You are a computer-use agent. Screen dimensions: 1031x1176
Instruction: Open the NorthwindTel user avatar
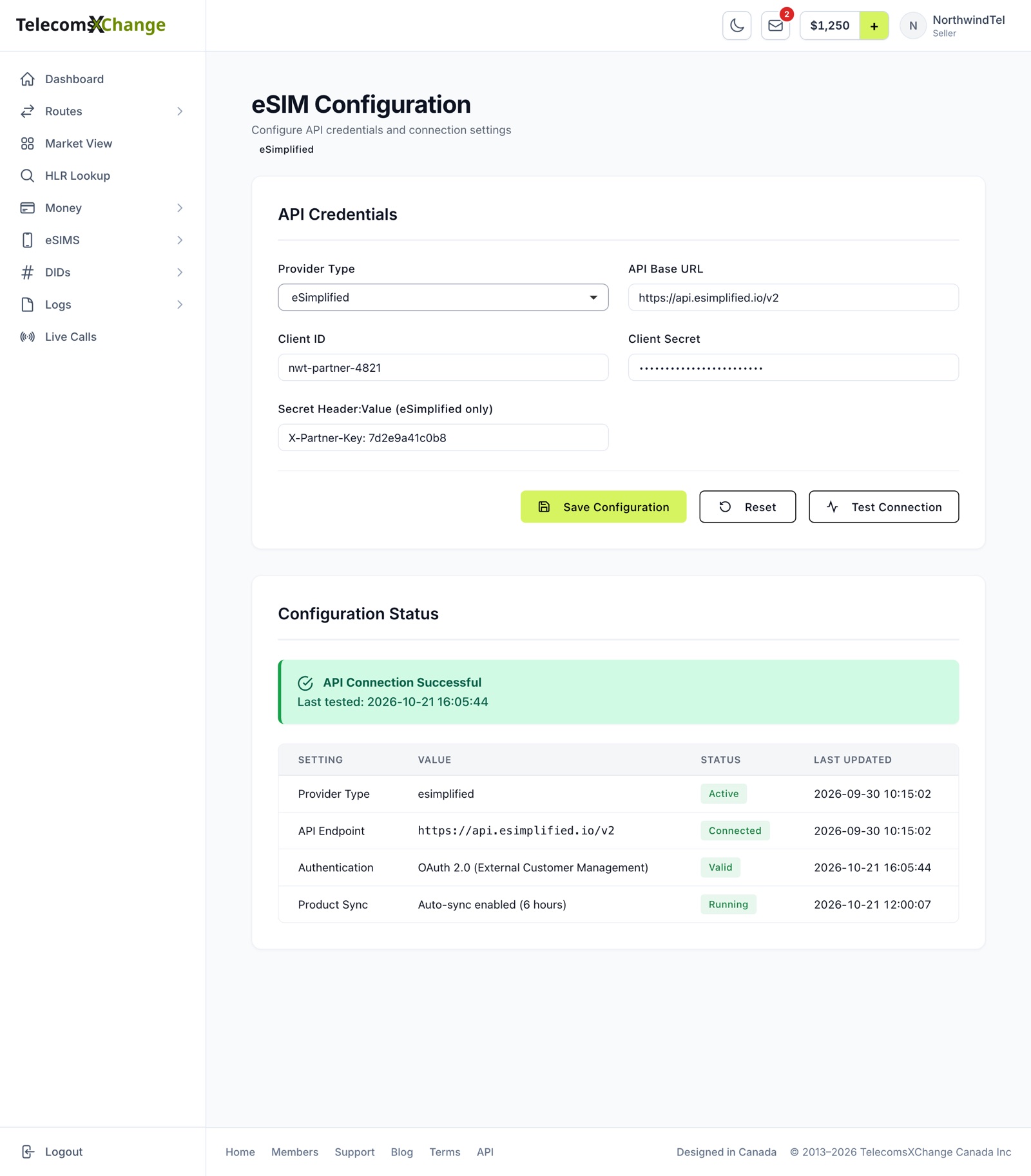click(x=913, y=26)
